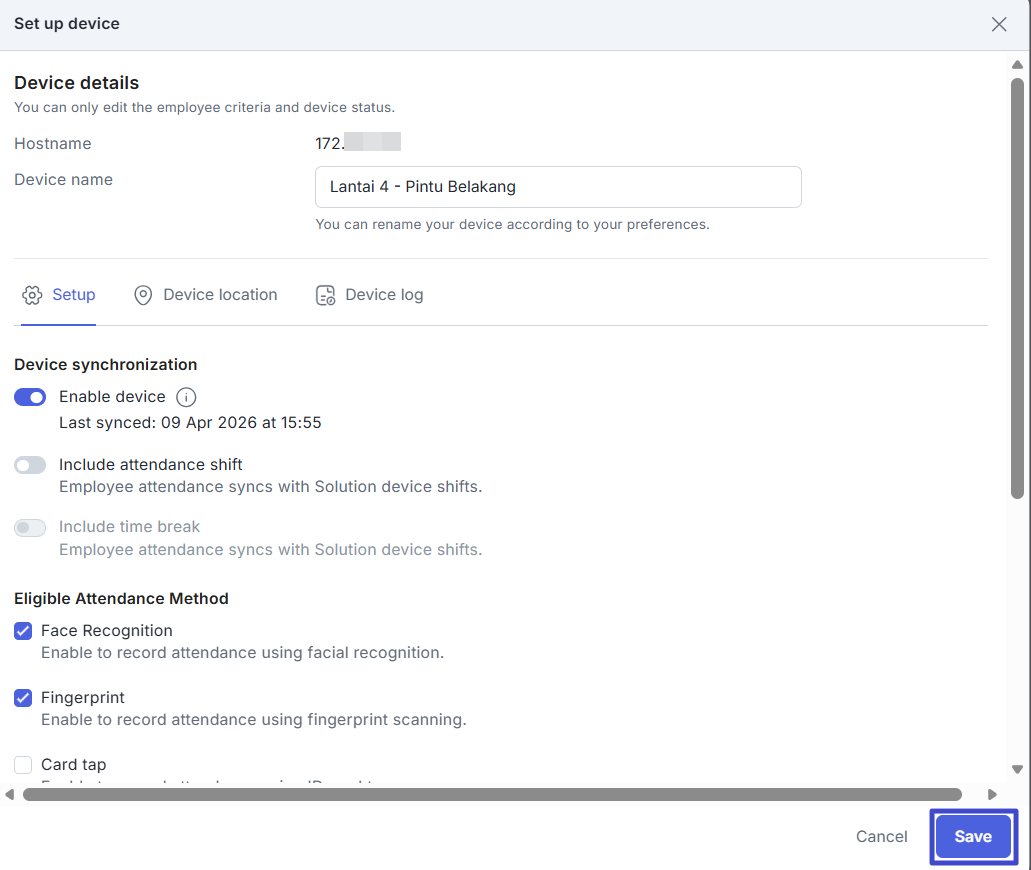Open the Device log tab

click(370, 295)
